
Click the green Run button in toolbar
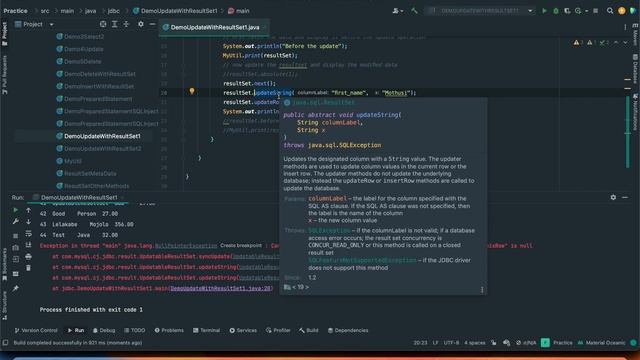544,11
